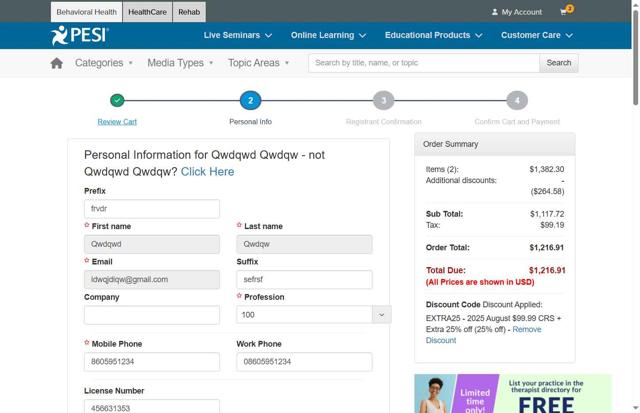
Task: Click the Search button
Action: (559, 63)
